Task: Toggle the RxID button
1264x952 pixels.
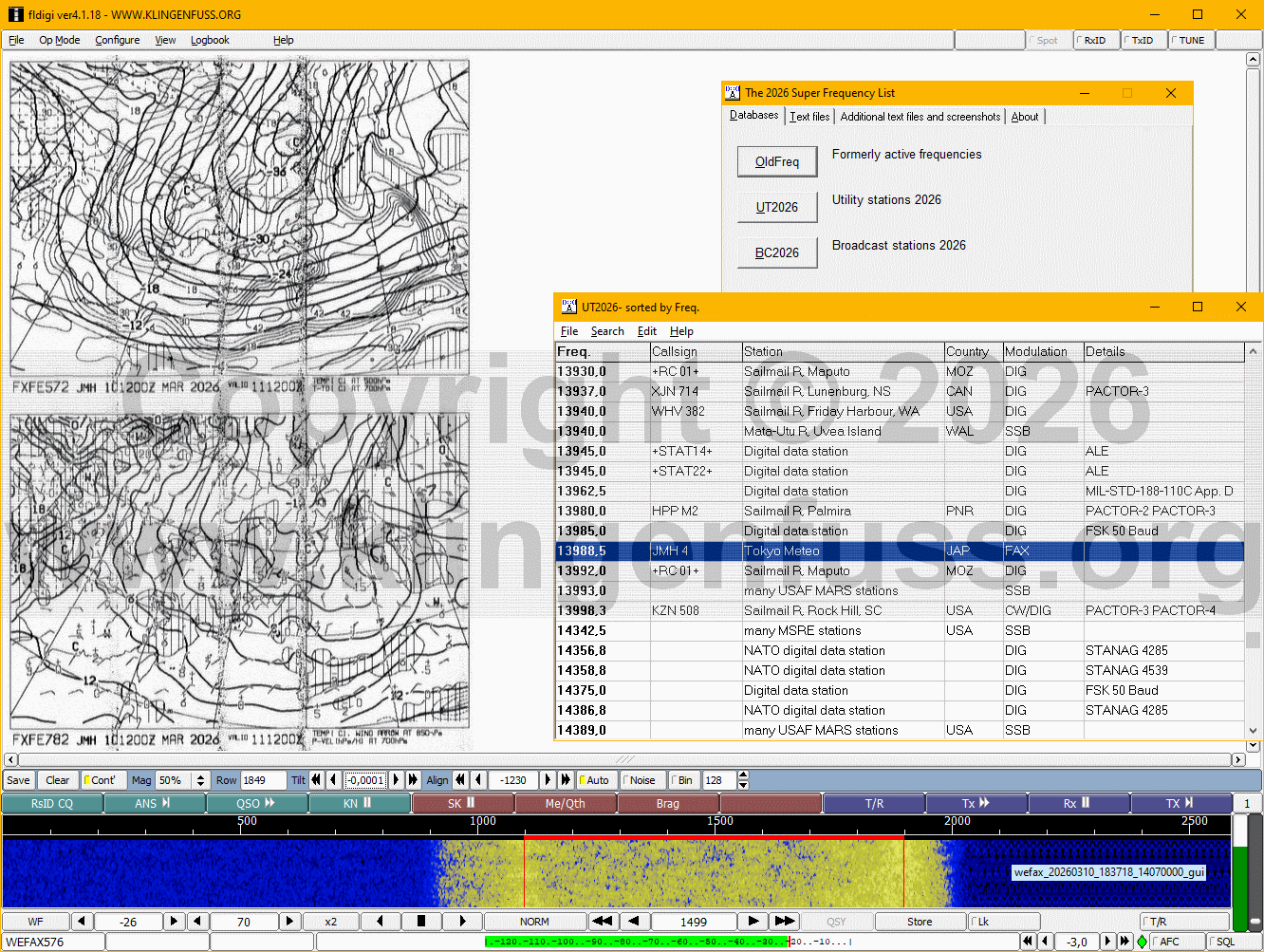Action: tap(1094, 40)
